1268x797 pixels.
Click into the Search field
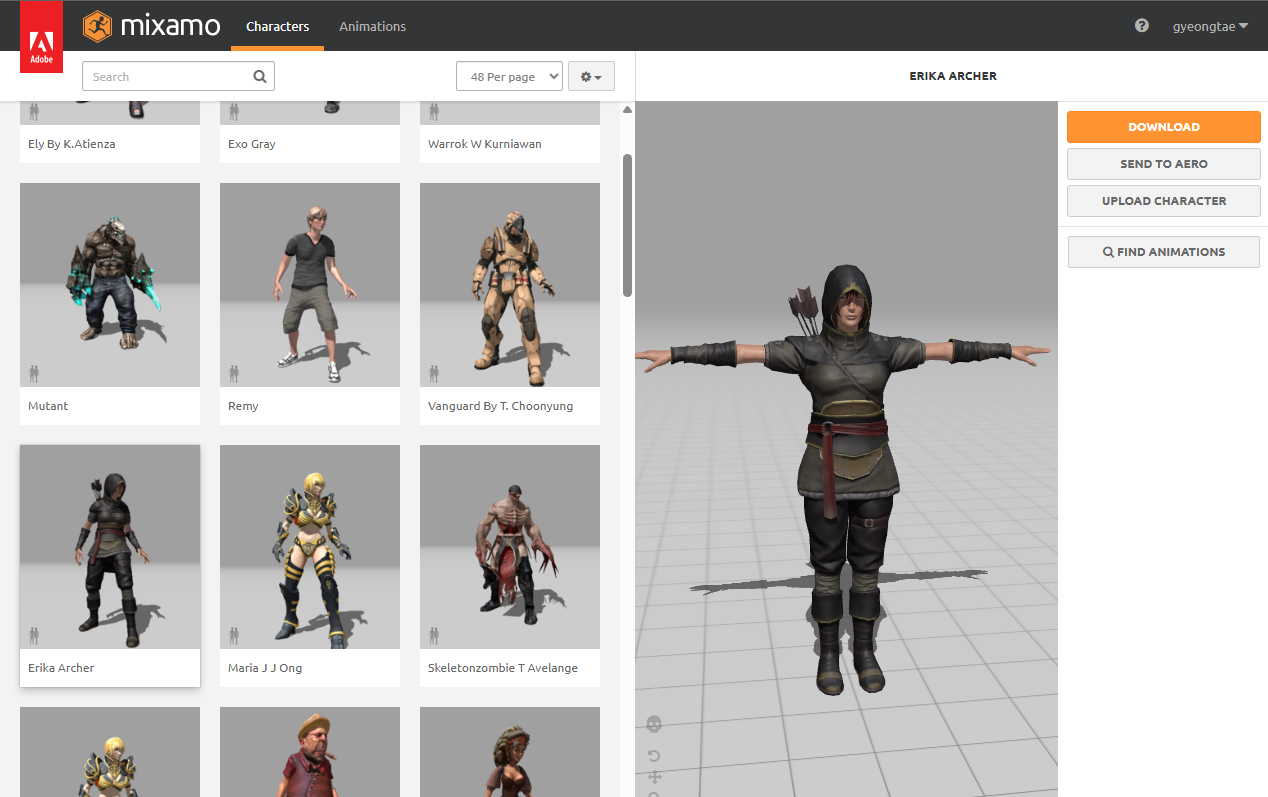[178, 77]
